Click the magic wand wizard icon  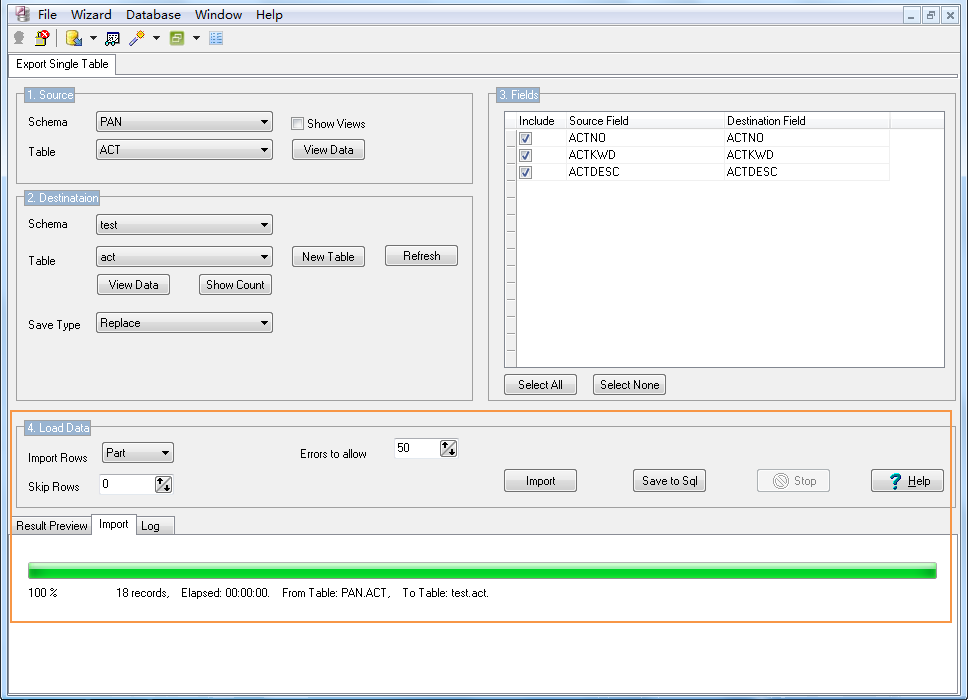coord(137,38)
